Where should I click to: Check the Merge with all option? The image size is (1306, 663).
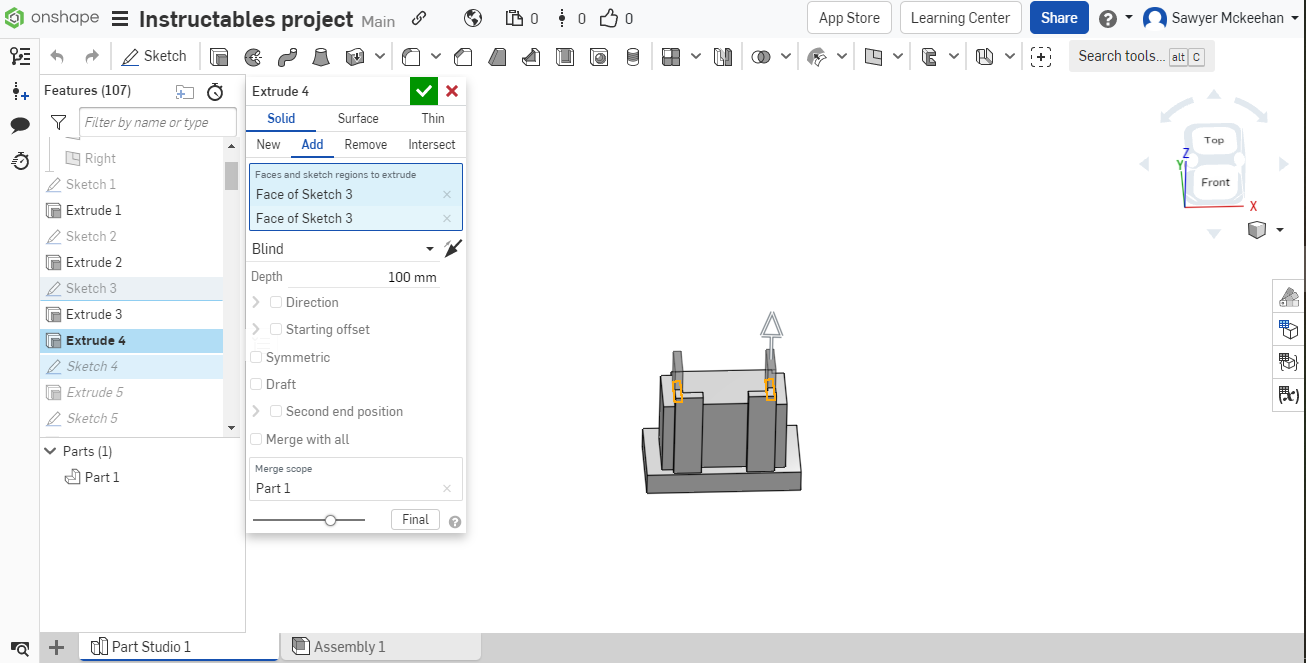click(257, 439)
